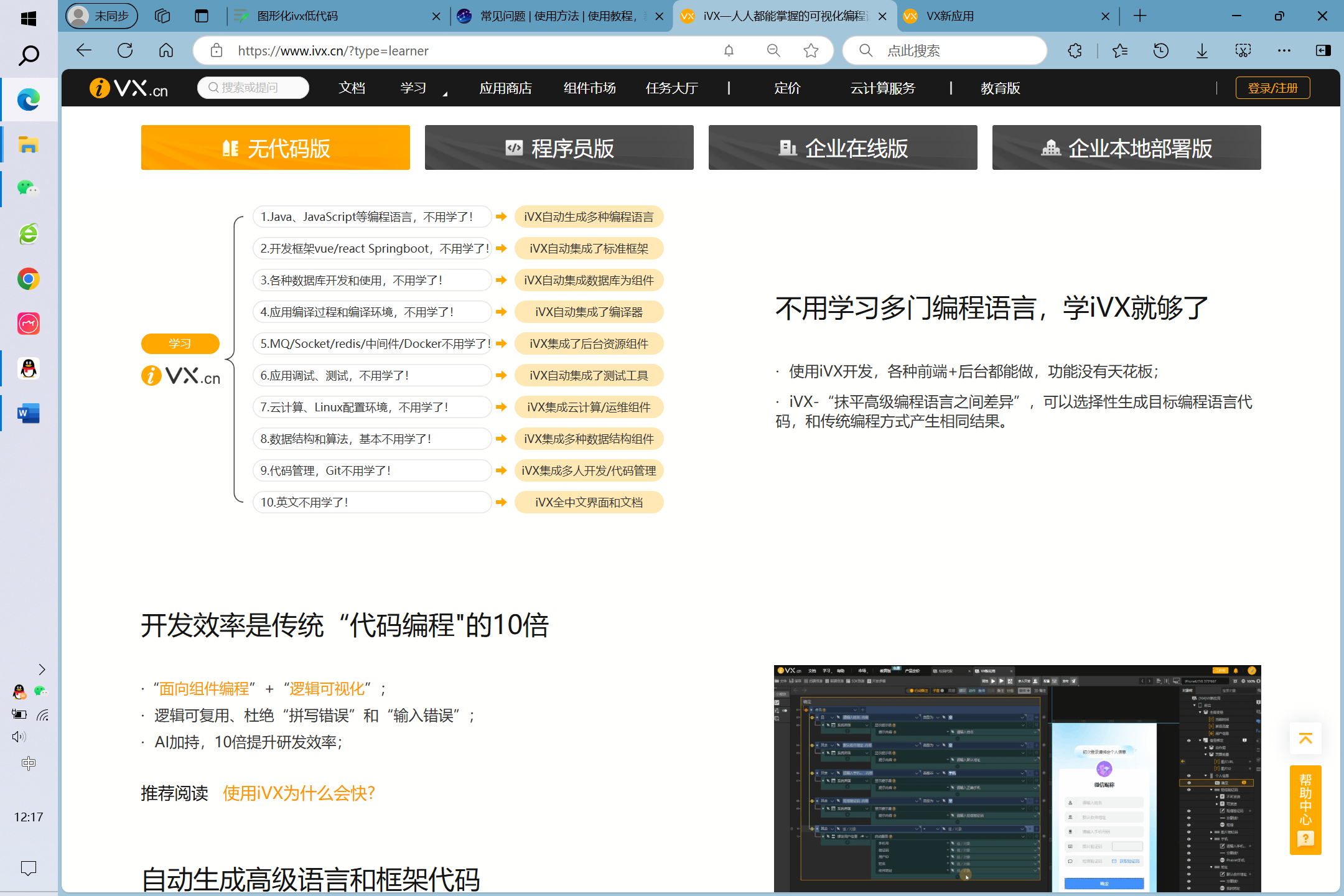This screenshot has width=1344, height=896.
Task: Go to the browser home page
Action: (166, 50)
